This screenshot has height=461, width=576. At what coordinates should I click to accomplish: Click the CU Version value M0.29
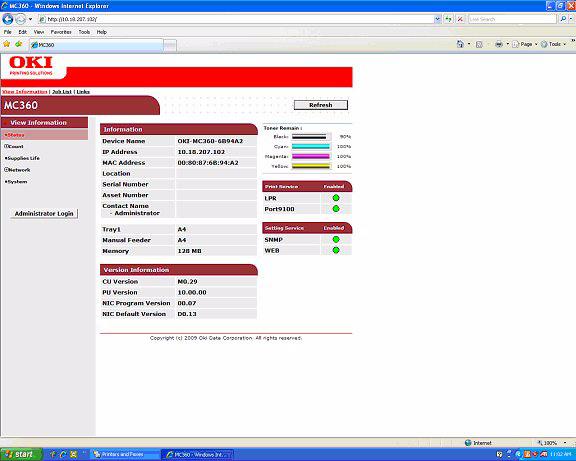click(187, 282)
